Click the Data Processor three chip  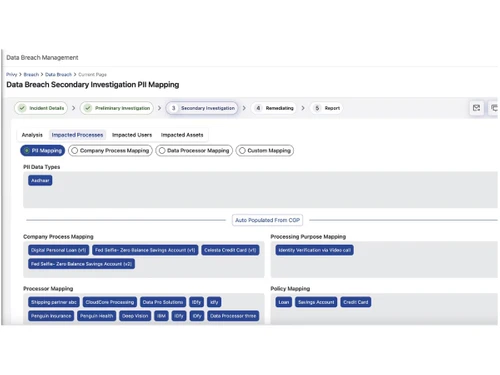(233, 316)
